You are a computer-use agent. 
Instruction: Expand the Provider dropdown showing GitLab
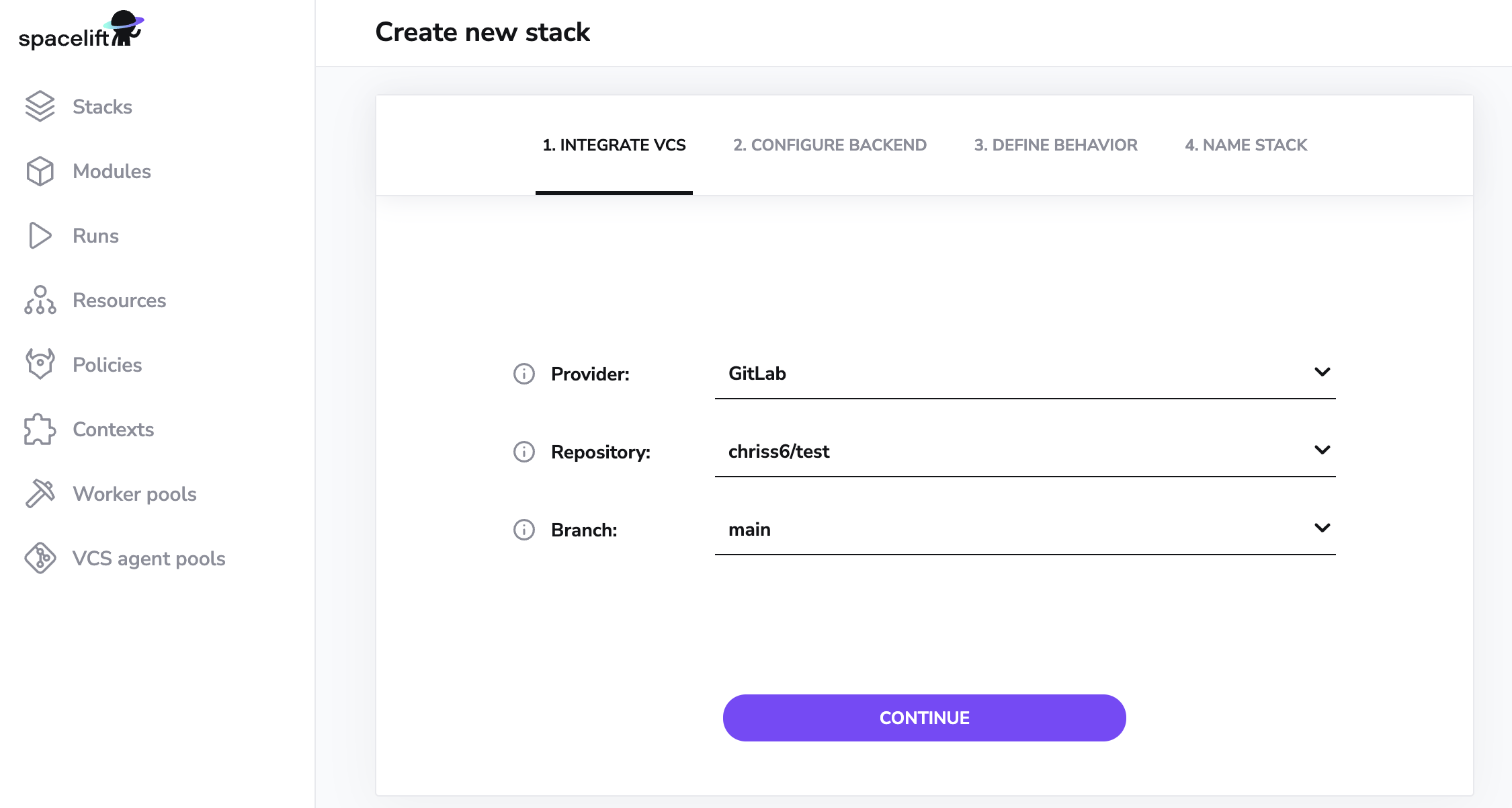(x=1025, y=373)
